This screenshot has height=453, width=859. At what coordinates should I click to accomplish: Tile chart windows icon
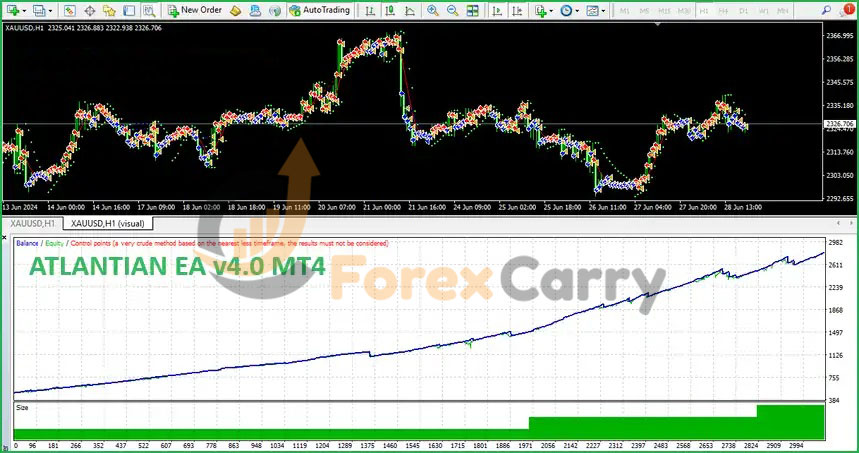point(472,10)
